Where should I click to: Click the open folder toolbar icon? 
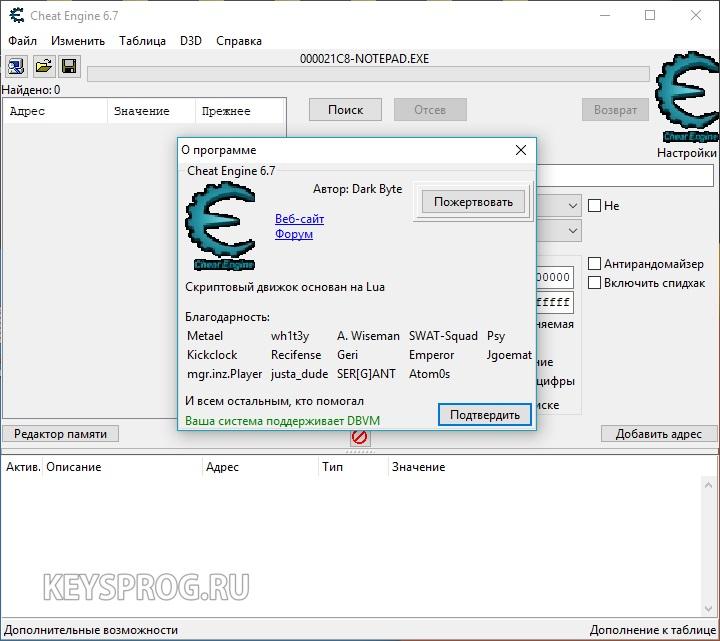tap(44, 67)
